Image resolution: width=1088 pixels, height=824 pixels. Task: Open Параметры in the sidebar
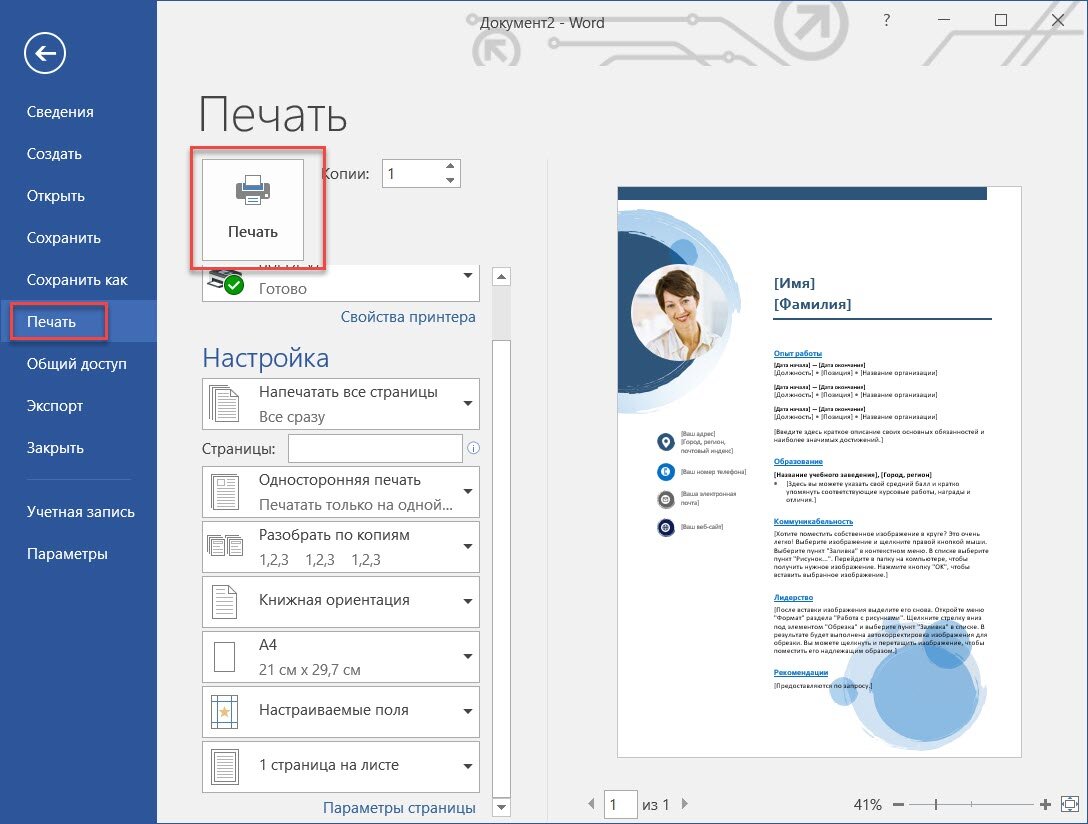coord(67,554)
